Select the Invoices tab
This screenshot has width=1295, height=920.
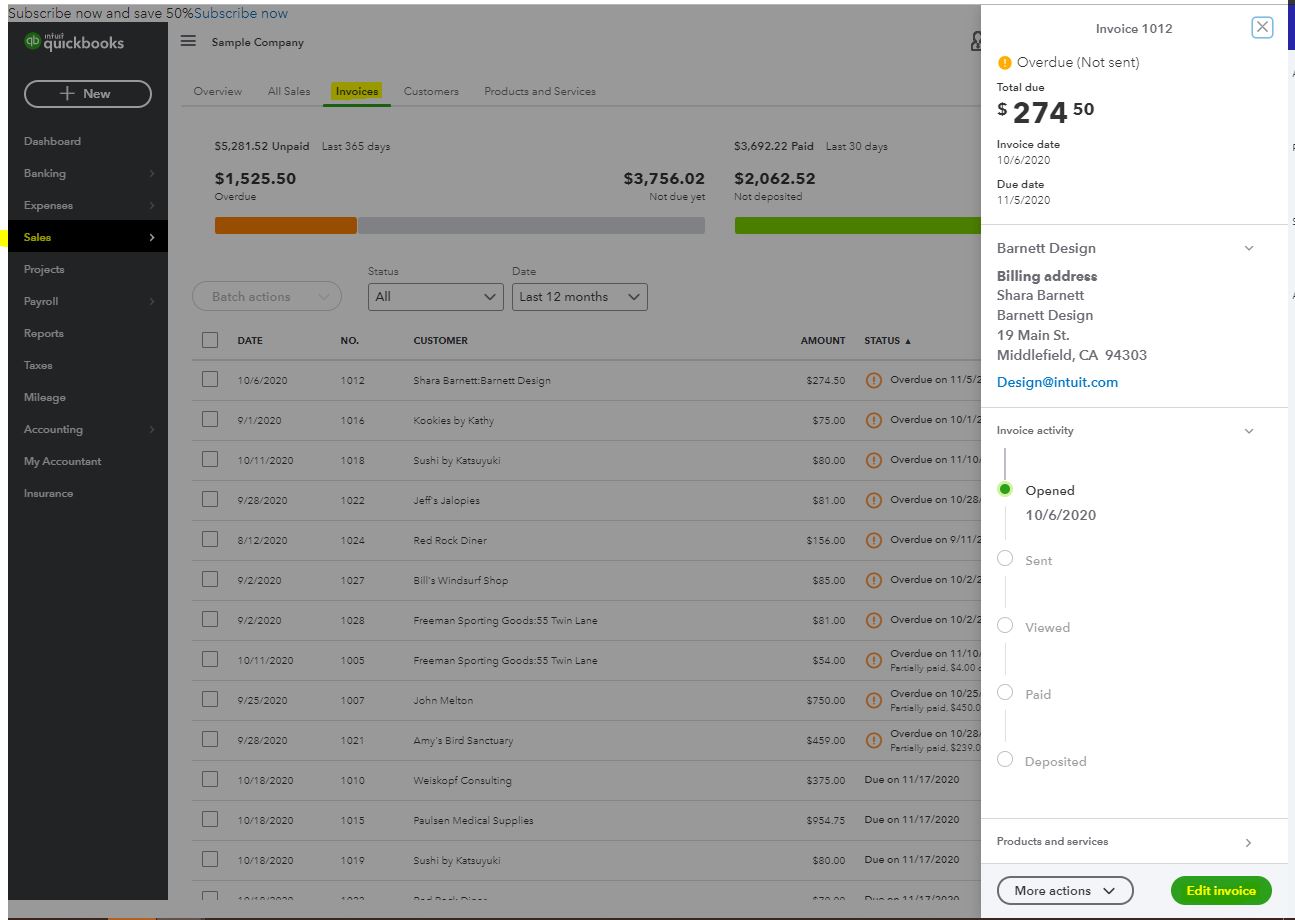click(357, 91)
